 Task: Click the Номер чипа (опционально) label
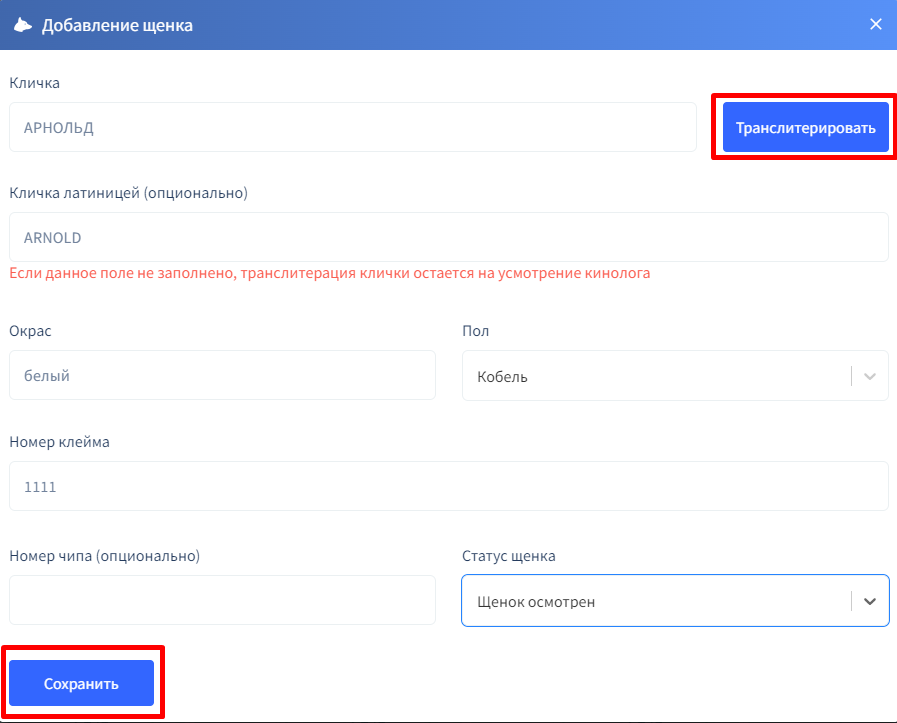[105, 556]
